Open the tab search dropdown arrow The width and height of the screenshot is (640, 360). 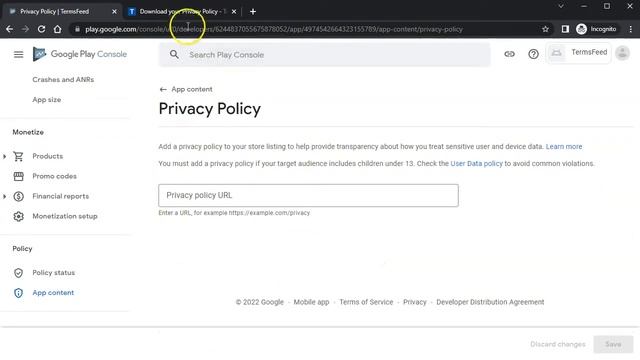click(561, 6)
